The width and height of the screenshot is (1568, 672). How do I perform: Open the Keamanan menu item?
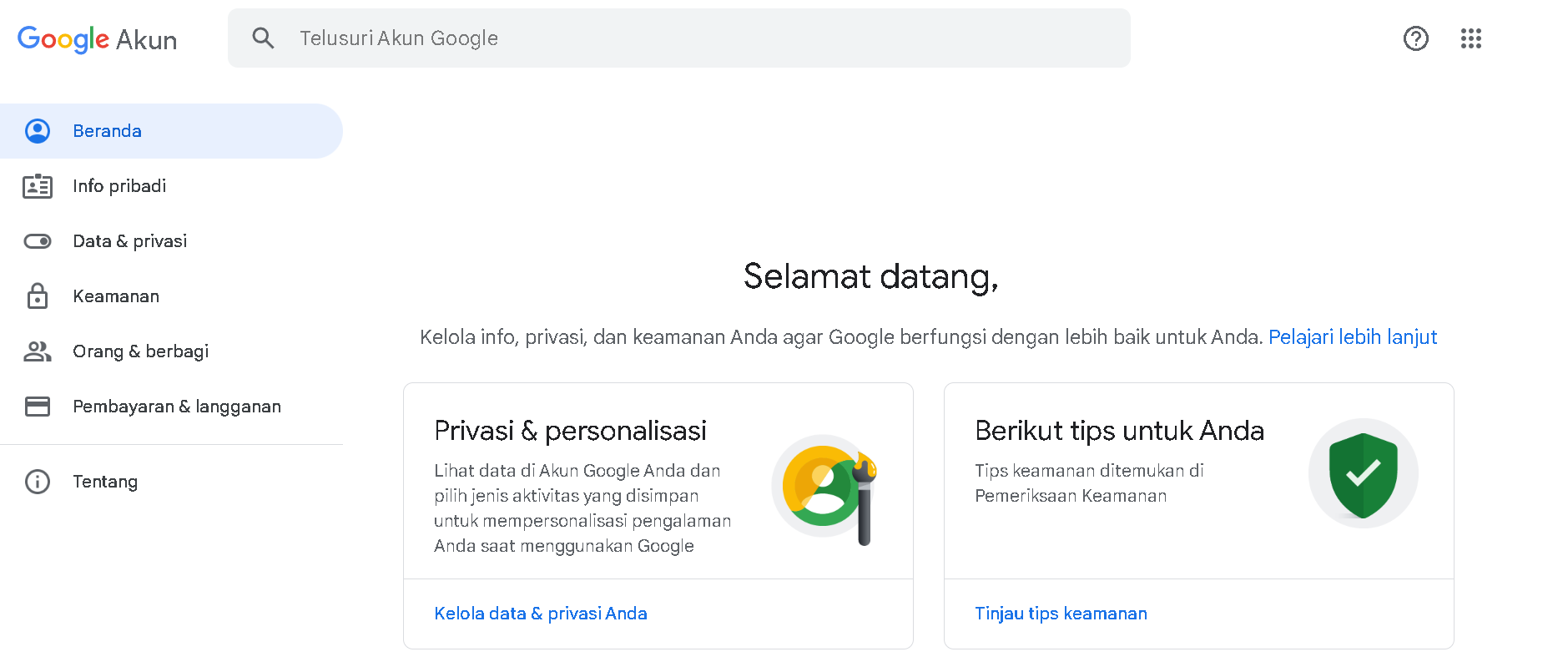pyautogui.click(x=116, y=296)
